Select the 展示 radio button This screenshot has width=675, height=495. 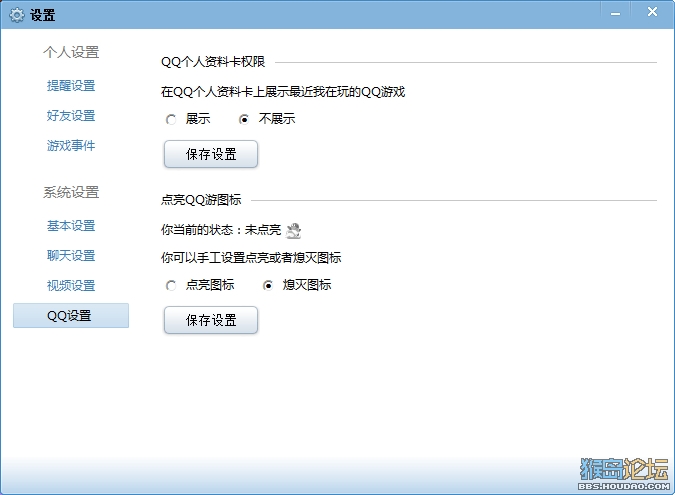pyautogui.click(x=171, y=119)
